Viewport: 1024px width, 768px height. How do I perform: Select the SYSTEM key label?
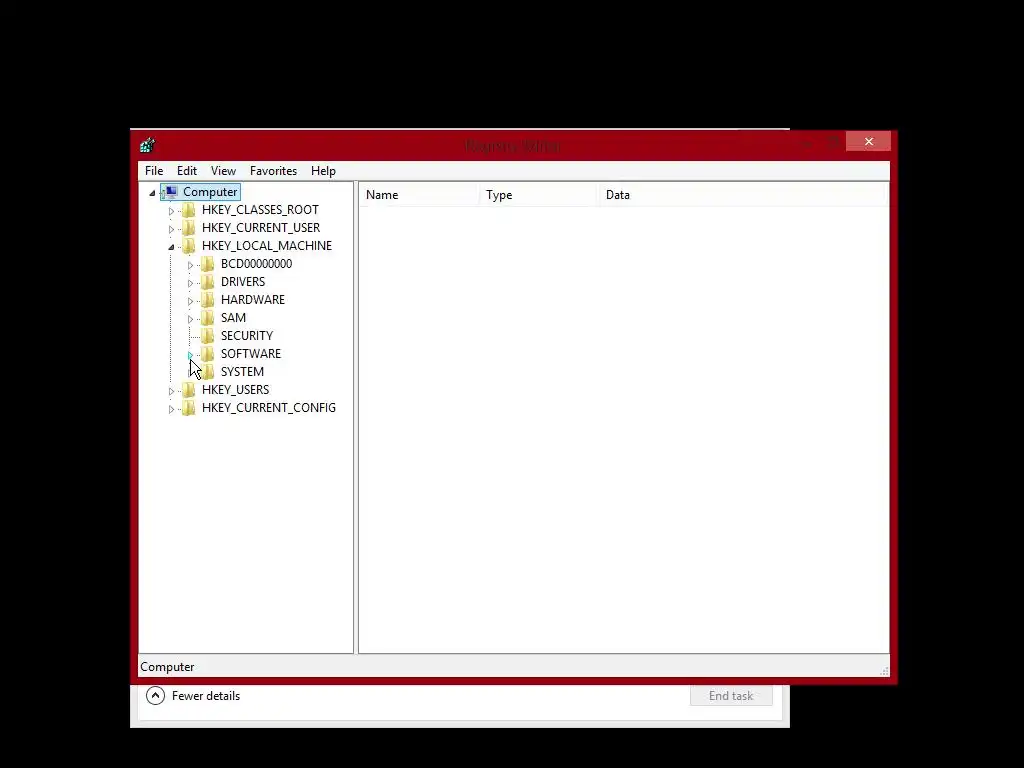coord(242,371)
